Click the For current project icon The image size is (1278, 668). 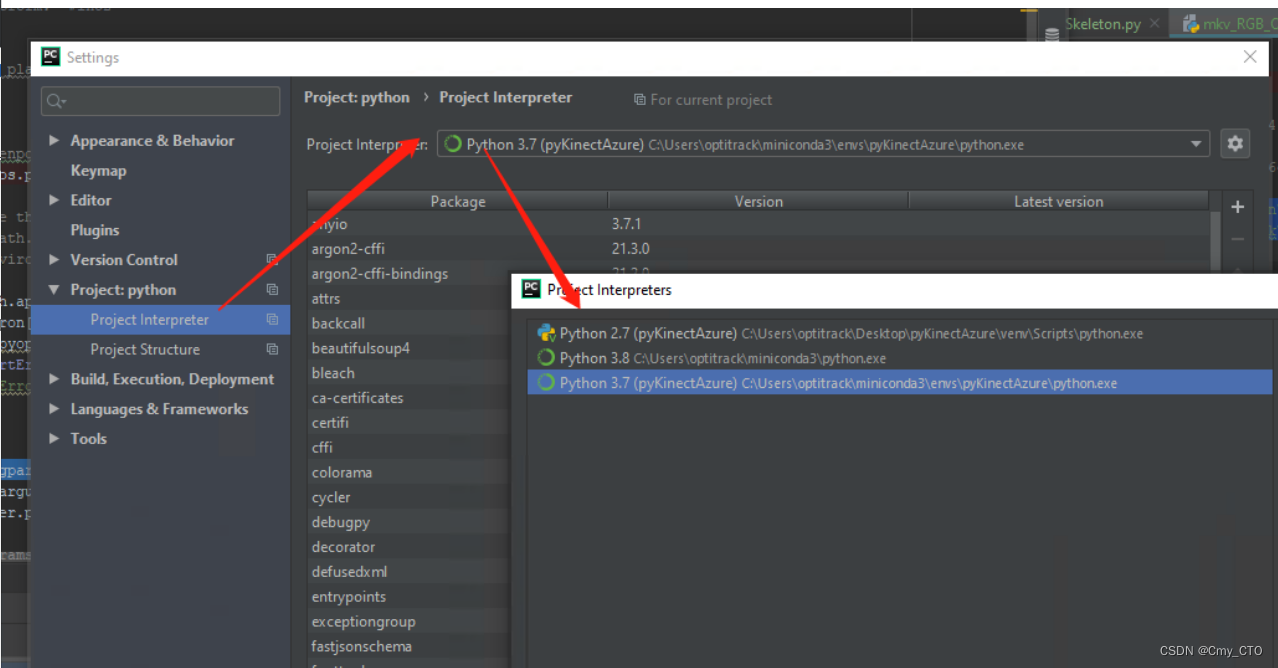640,100
